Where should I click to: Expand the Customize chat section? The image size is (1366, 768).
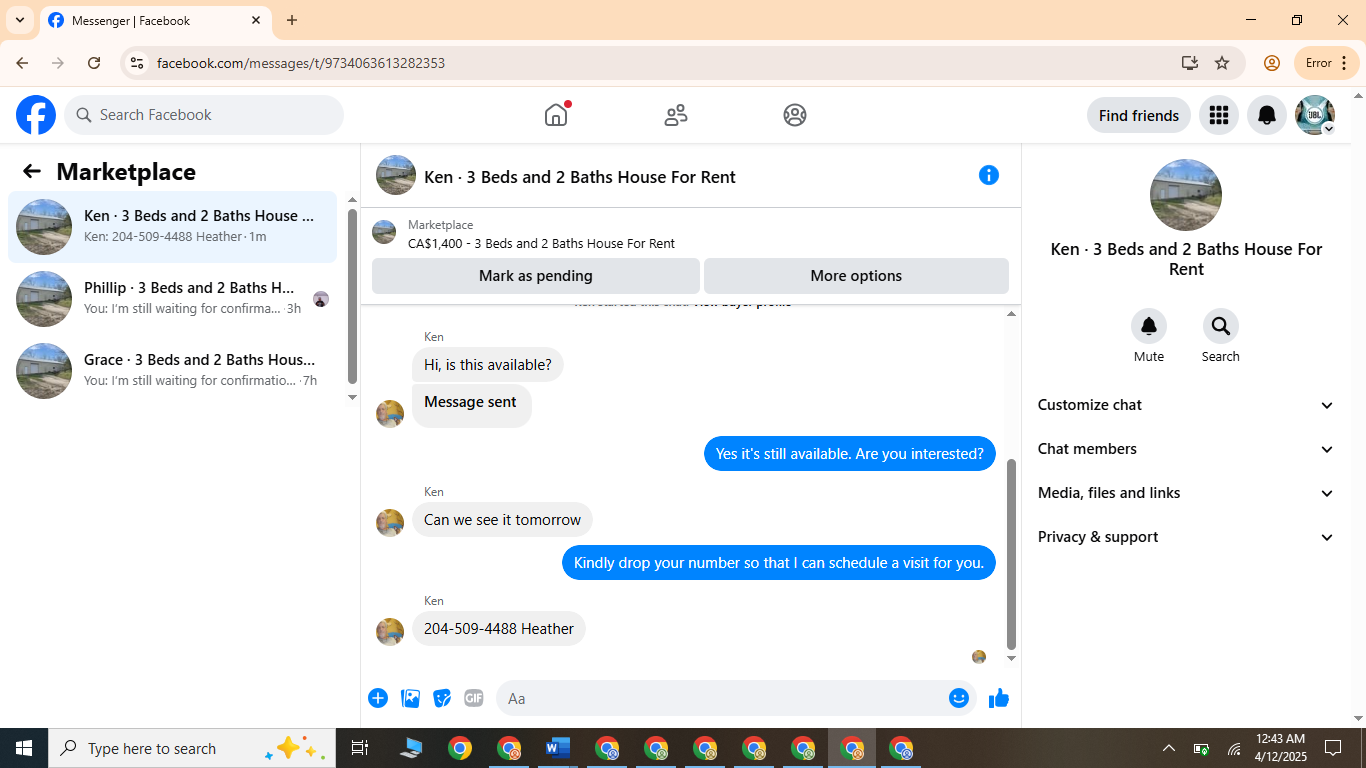[1186, 405]
